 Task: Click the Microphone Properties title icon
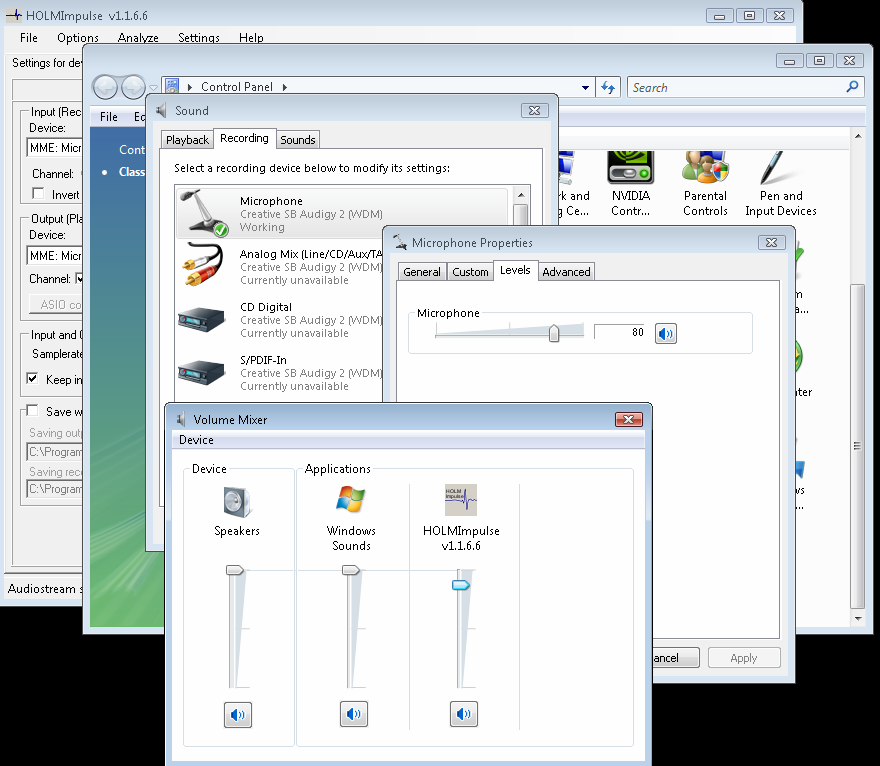400,242
